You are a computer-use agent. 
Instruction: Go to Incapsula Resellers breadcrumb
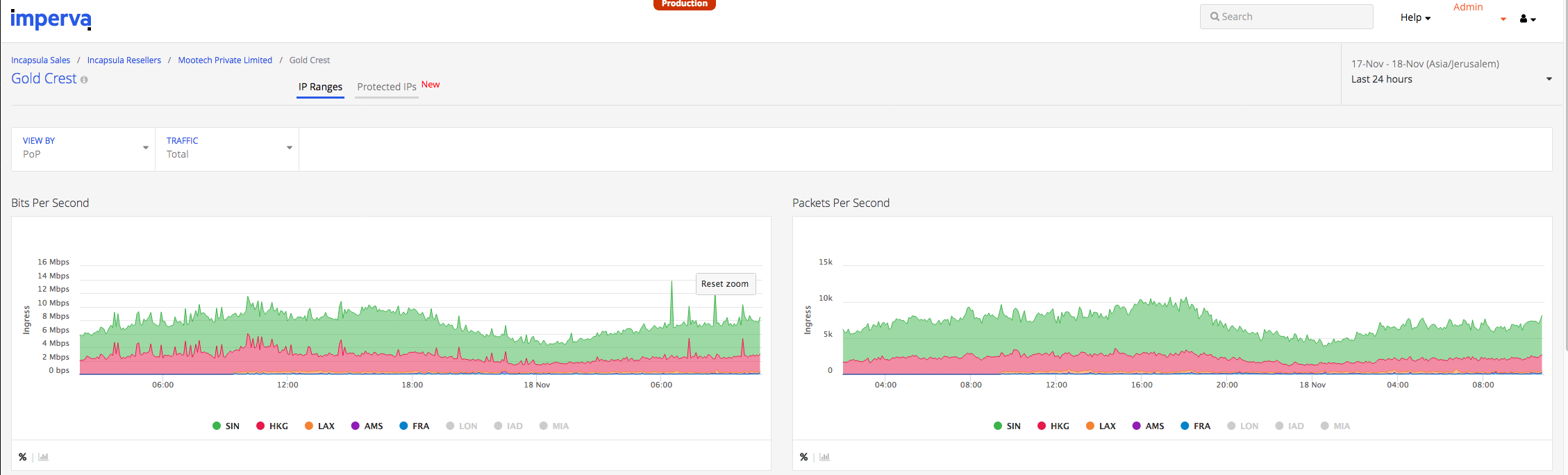point(124,60)
